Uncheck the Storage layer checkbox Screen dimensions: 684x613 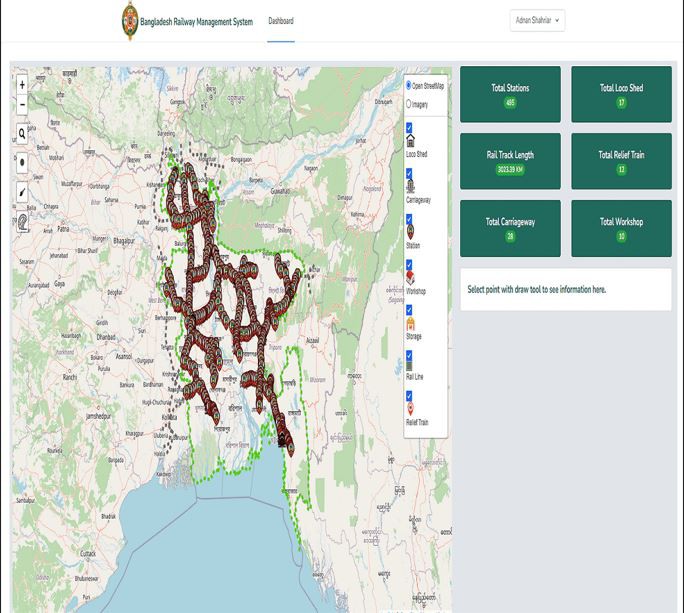[409, 310]
